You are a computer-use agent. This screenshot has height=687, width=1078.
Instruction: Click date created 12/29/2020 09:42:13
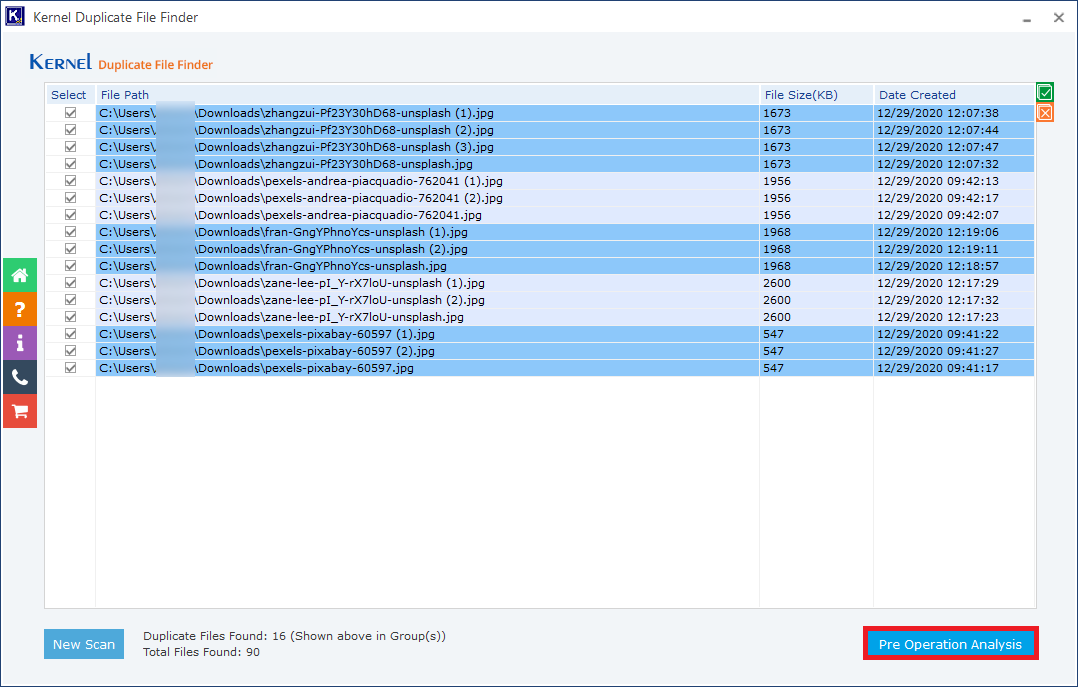pos(938,181)
